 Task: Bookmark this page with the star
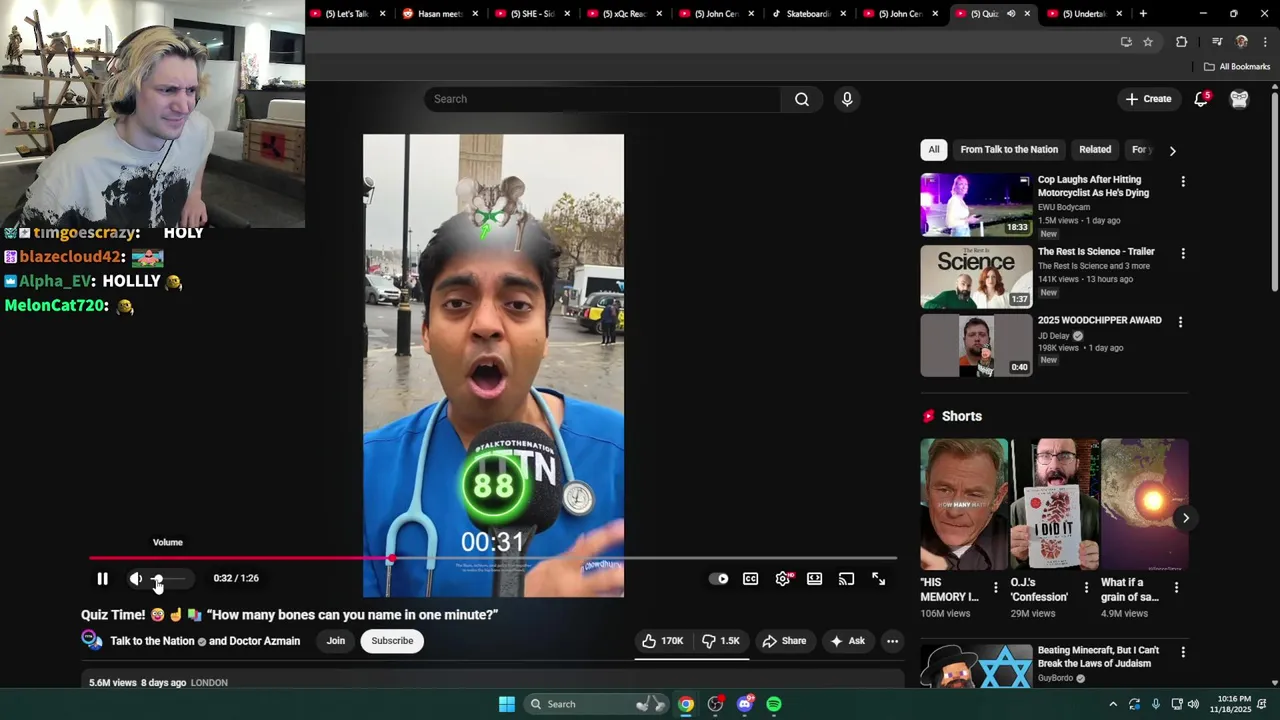click(x=1148, y=42)
